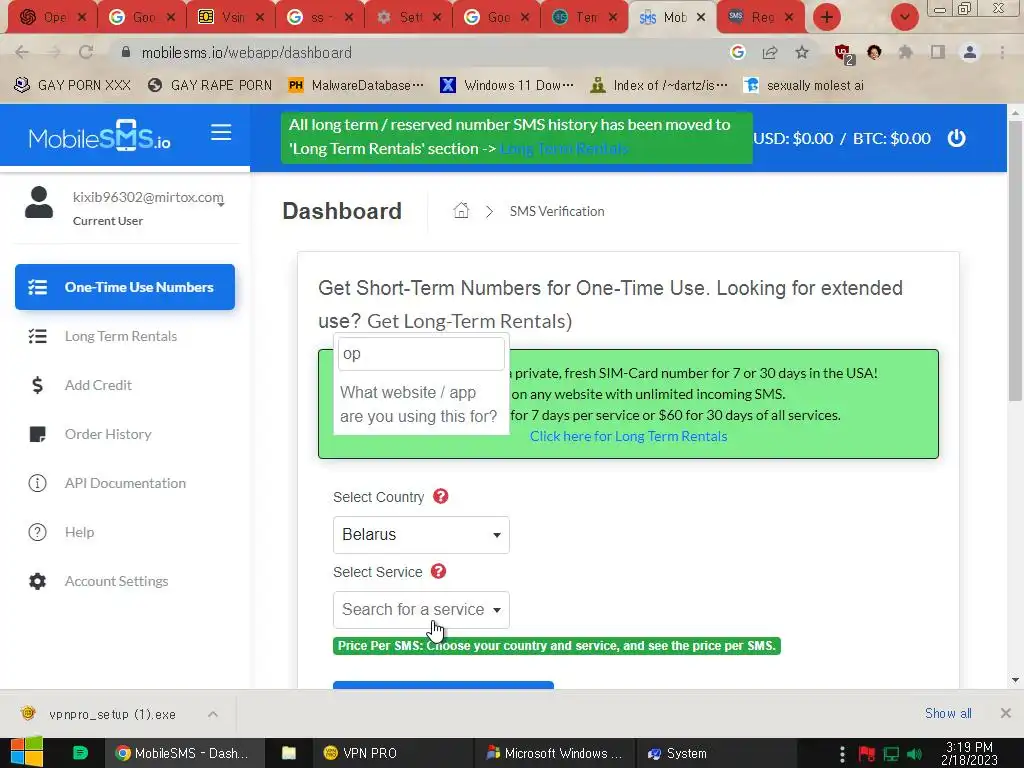This screenshot has width=1024, height=768.
Task: Click the Long Term Rentals list icon
Action: click(x=38, y=336)
